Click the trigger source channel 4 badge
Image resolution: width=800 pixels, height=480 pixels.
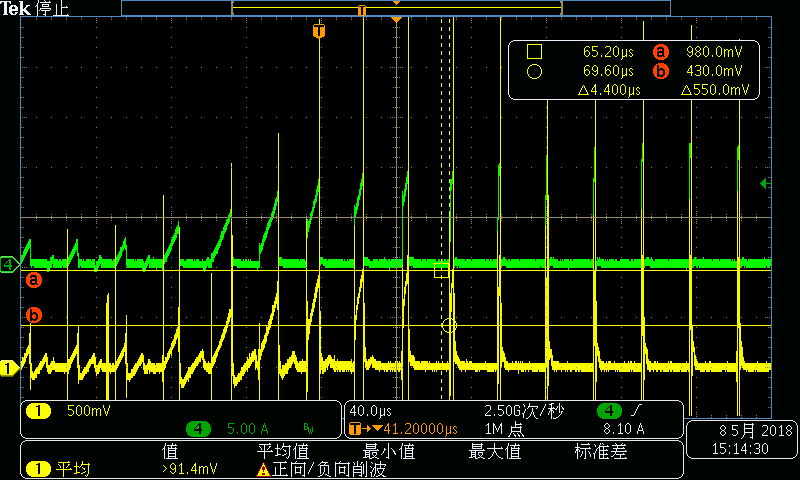(x=609, y=411)
